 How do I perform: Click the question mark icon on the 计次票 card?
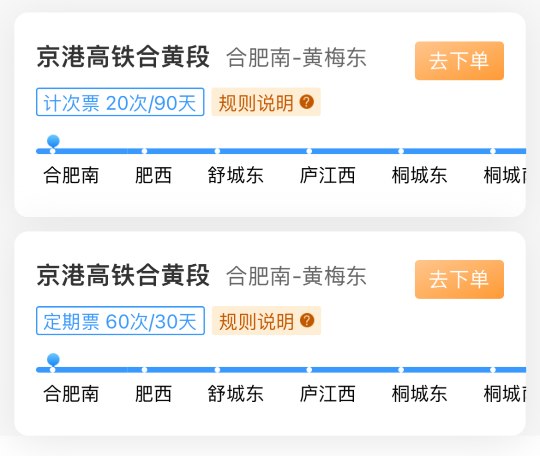point(307,102)
